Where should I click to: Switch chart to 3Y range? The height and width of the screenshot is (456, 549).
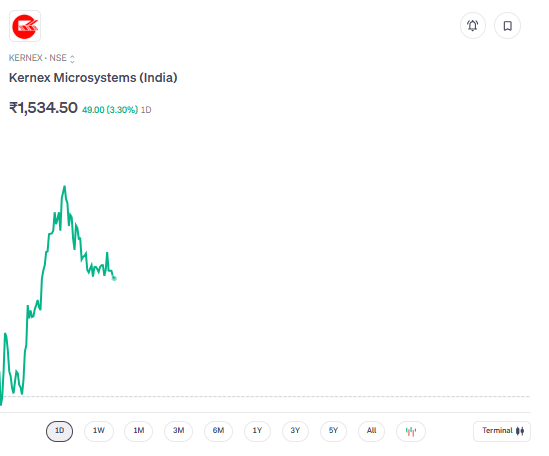[x=295, y=431]
